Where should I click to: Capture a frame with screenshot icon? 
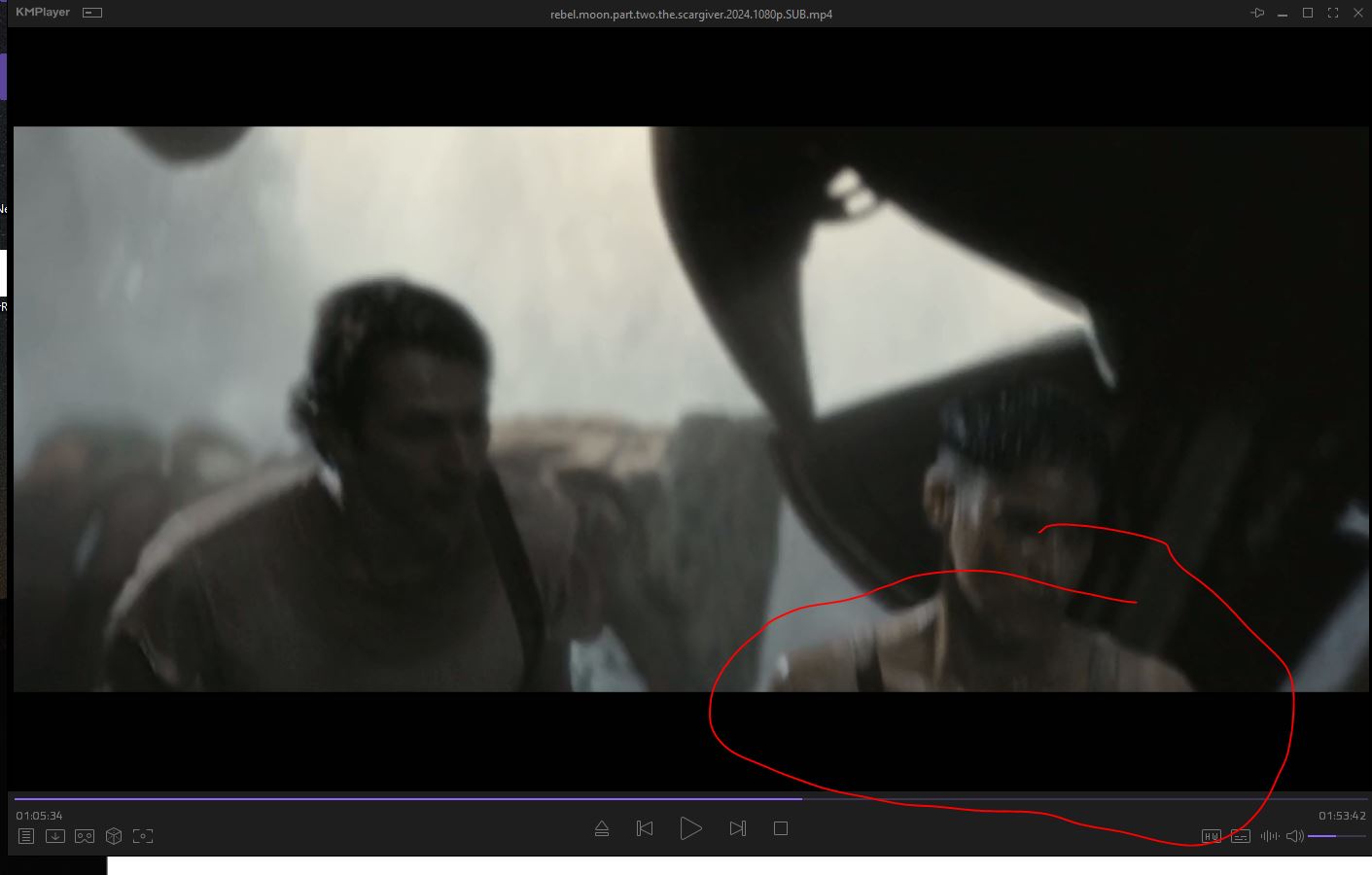coord(143,836)
